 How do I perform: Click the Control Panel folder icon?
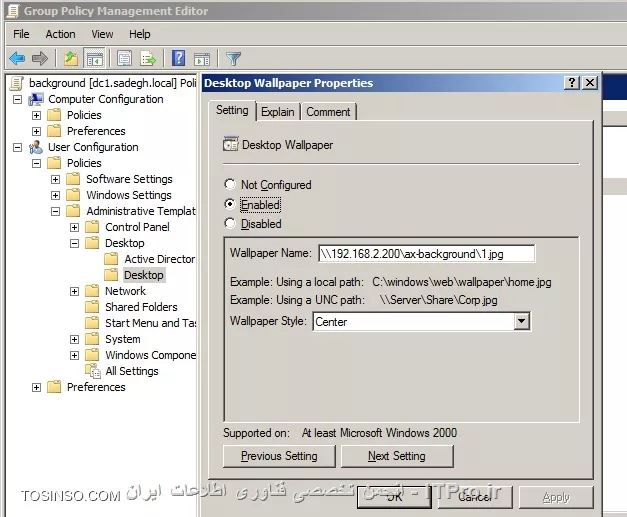point(92,227)
